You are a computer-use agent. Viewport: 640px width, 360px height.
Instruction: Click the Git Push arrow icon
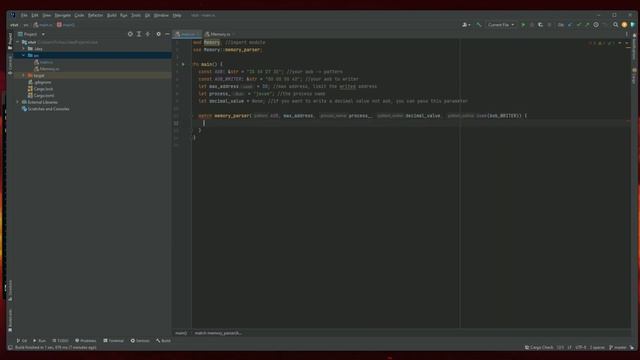587,25
